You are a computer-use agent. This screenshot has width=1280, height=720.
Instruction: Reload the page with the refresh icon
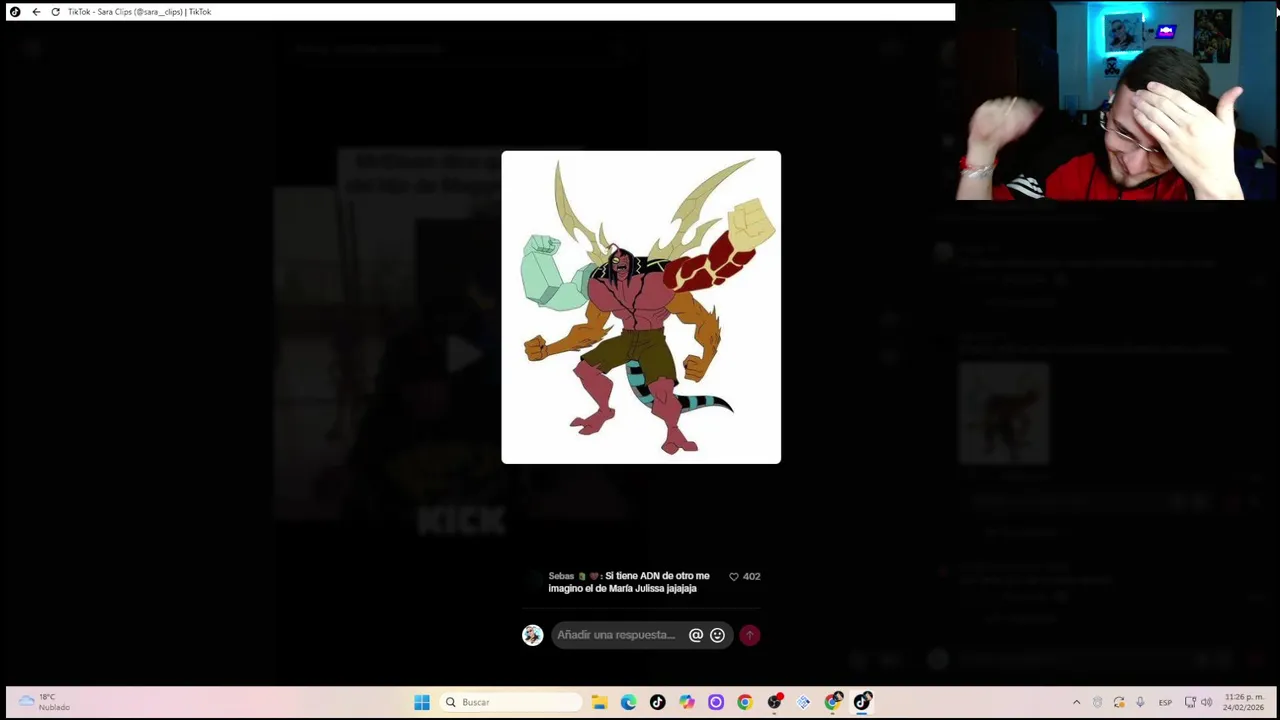(x=55, y=12)
